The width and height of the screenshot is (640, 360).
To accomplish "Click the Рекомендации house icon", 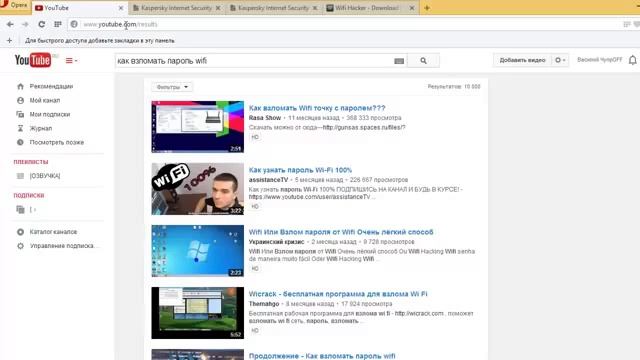I will click(20, 87).
